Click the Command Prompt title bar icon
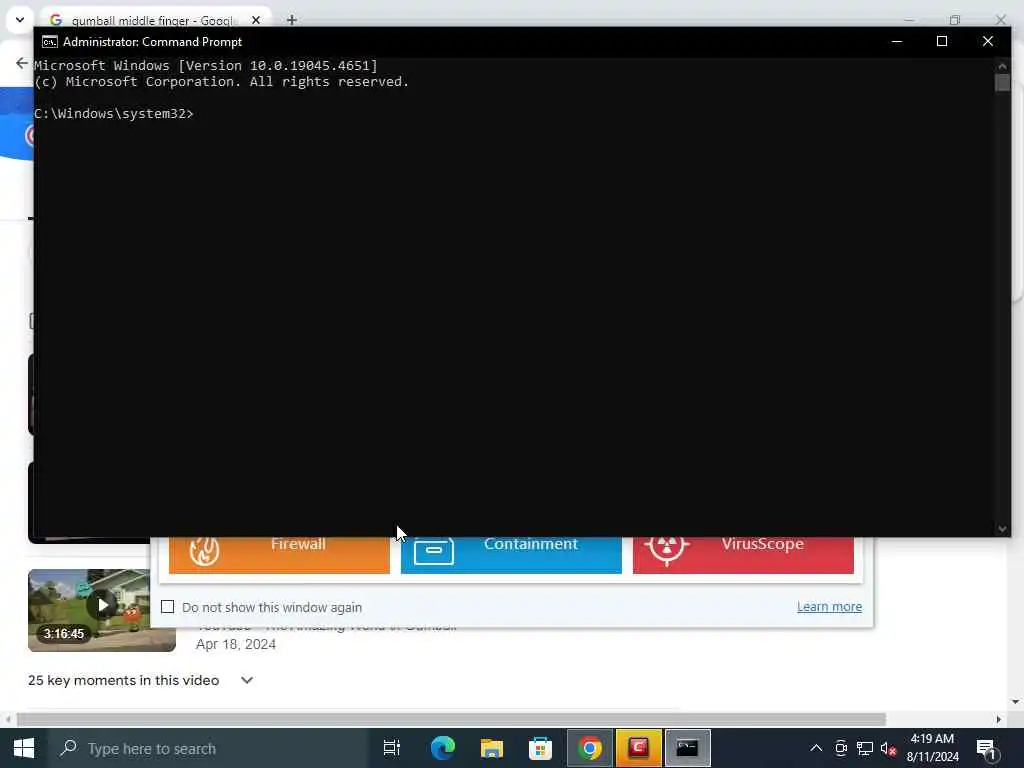This screenshot has width=1024, height=768. (50, 42)
